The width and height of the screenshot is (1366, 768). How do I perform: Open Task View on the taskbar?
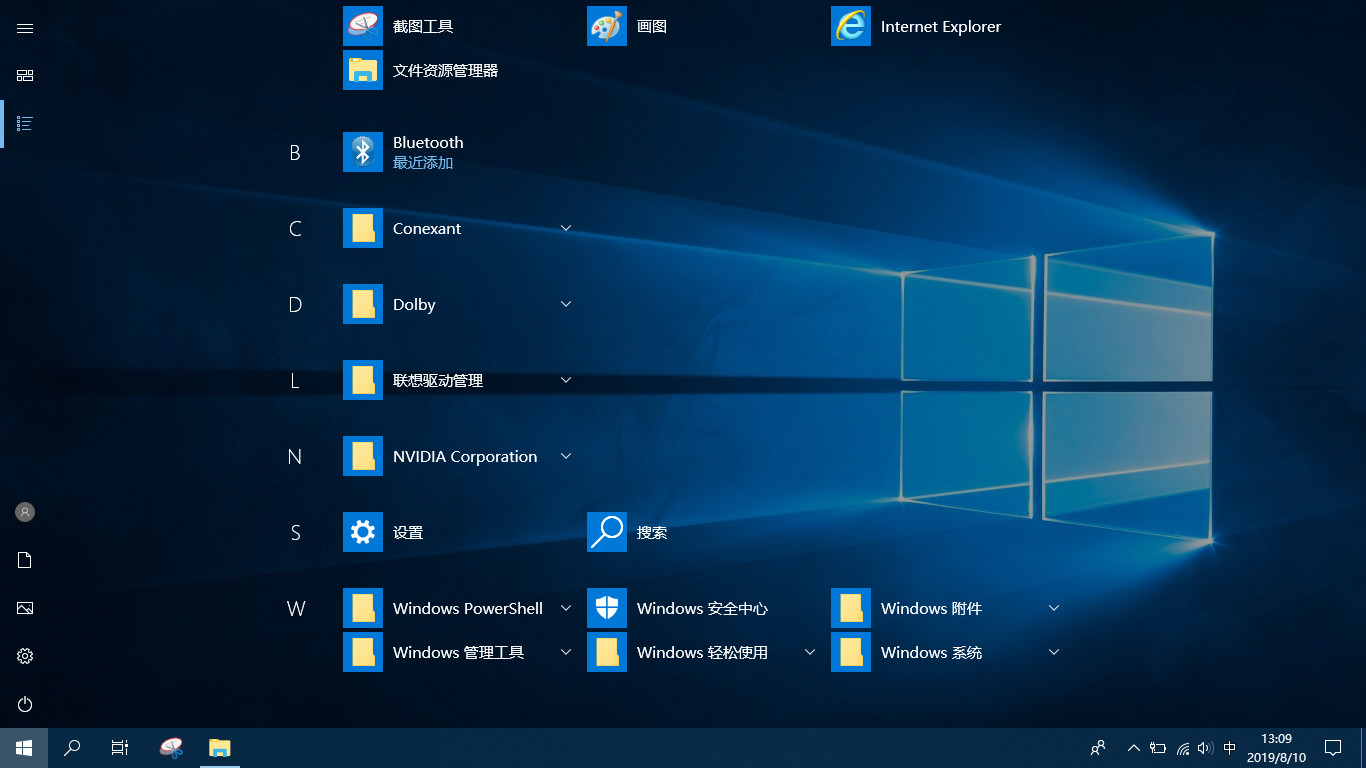120,748
